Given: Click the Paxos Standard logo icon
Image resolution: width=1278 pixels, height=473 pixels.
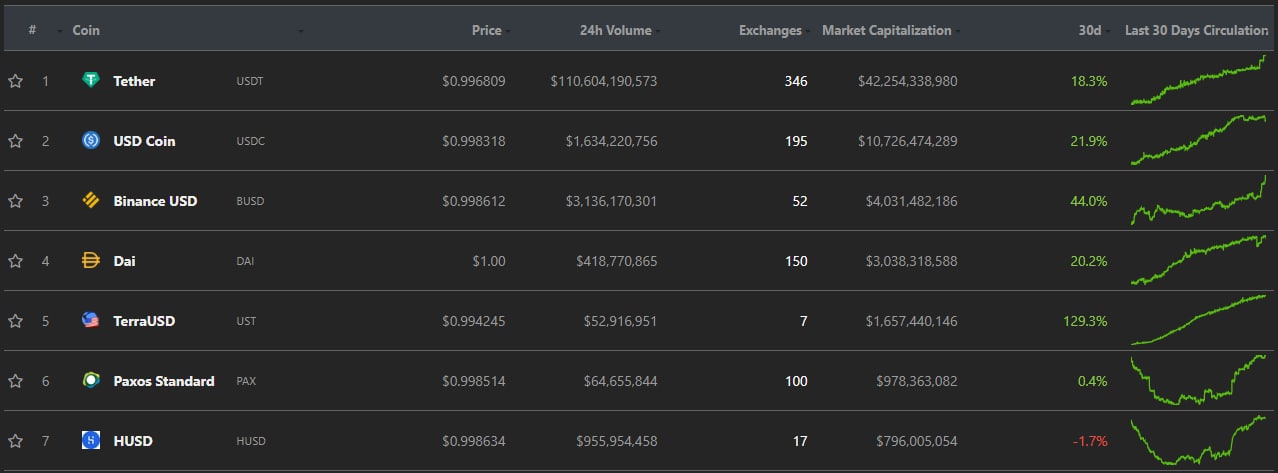Looking at the screenshot, I should coord(91,381).
